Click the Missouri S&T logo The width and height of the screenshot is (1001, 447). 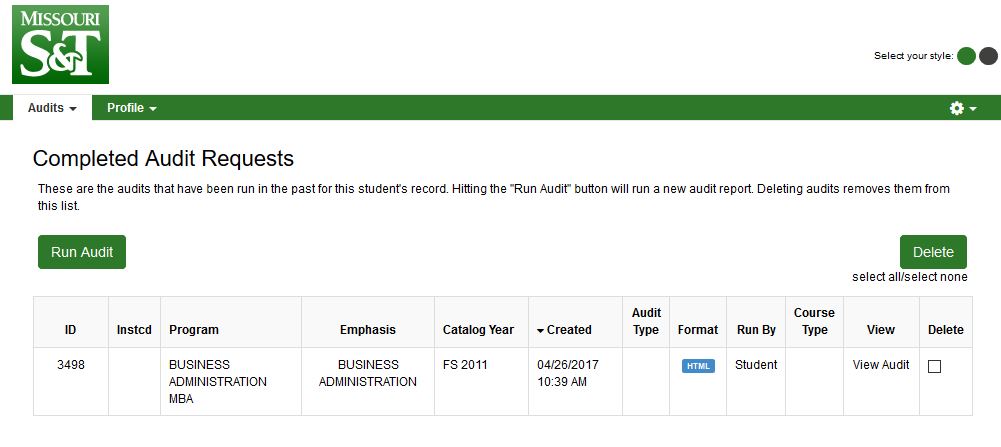pos(60,44)
